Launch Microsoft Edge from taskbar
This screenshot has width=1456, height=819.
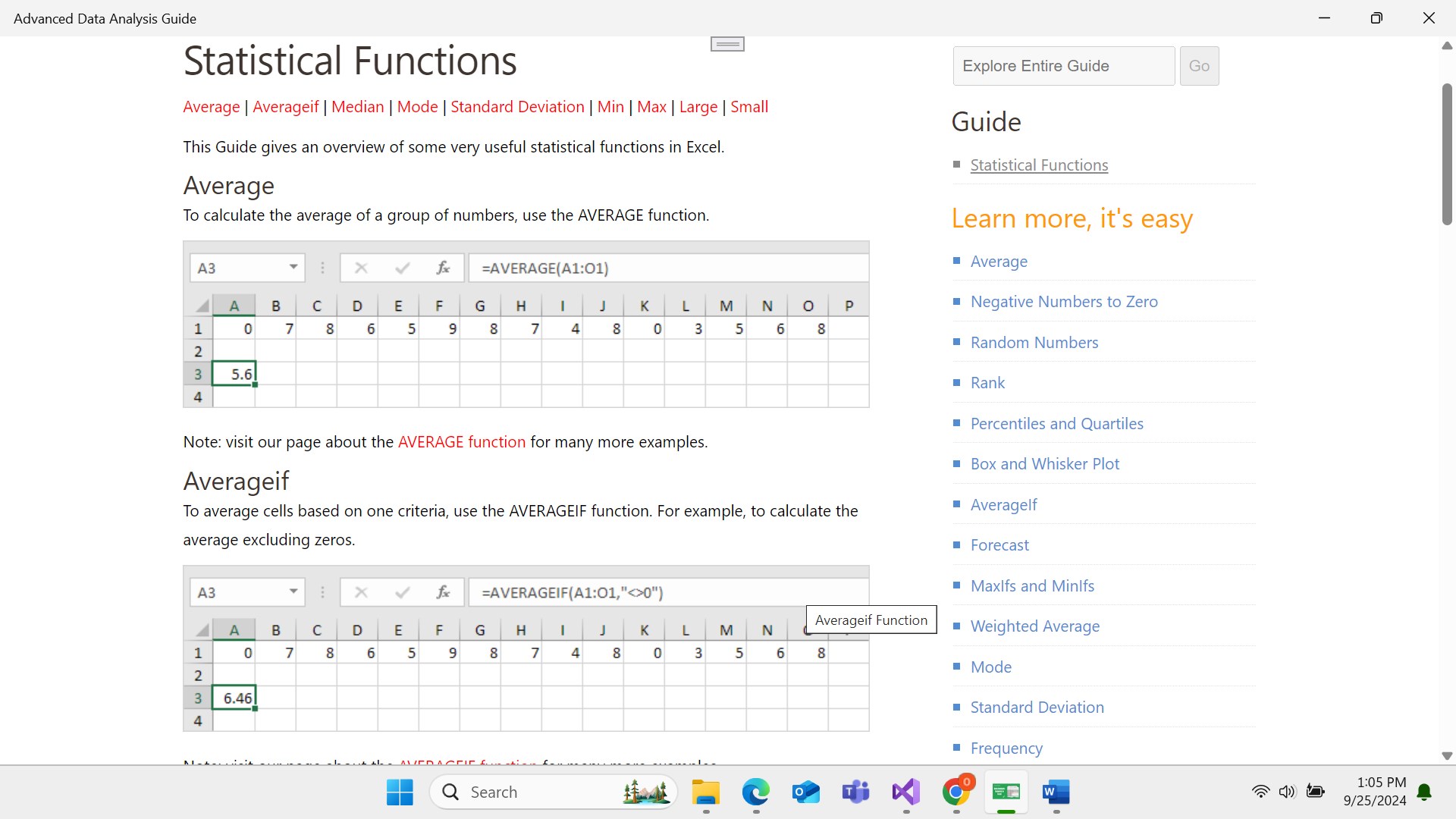point(755,792)
